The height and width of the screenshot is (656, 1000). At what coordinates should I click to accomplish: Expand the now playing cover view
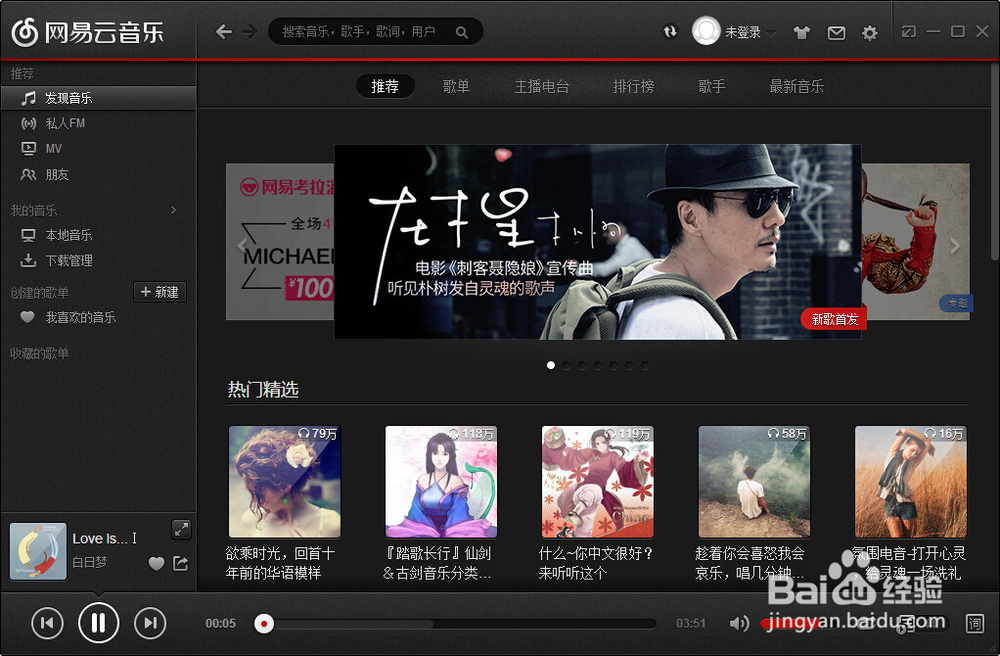[181, 528]
